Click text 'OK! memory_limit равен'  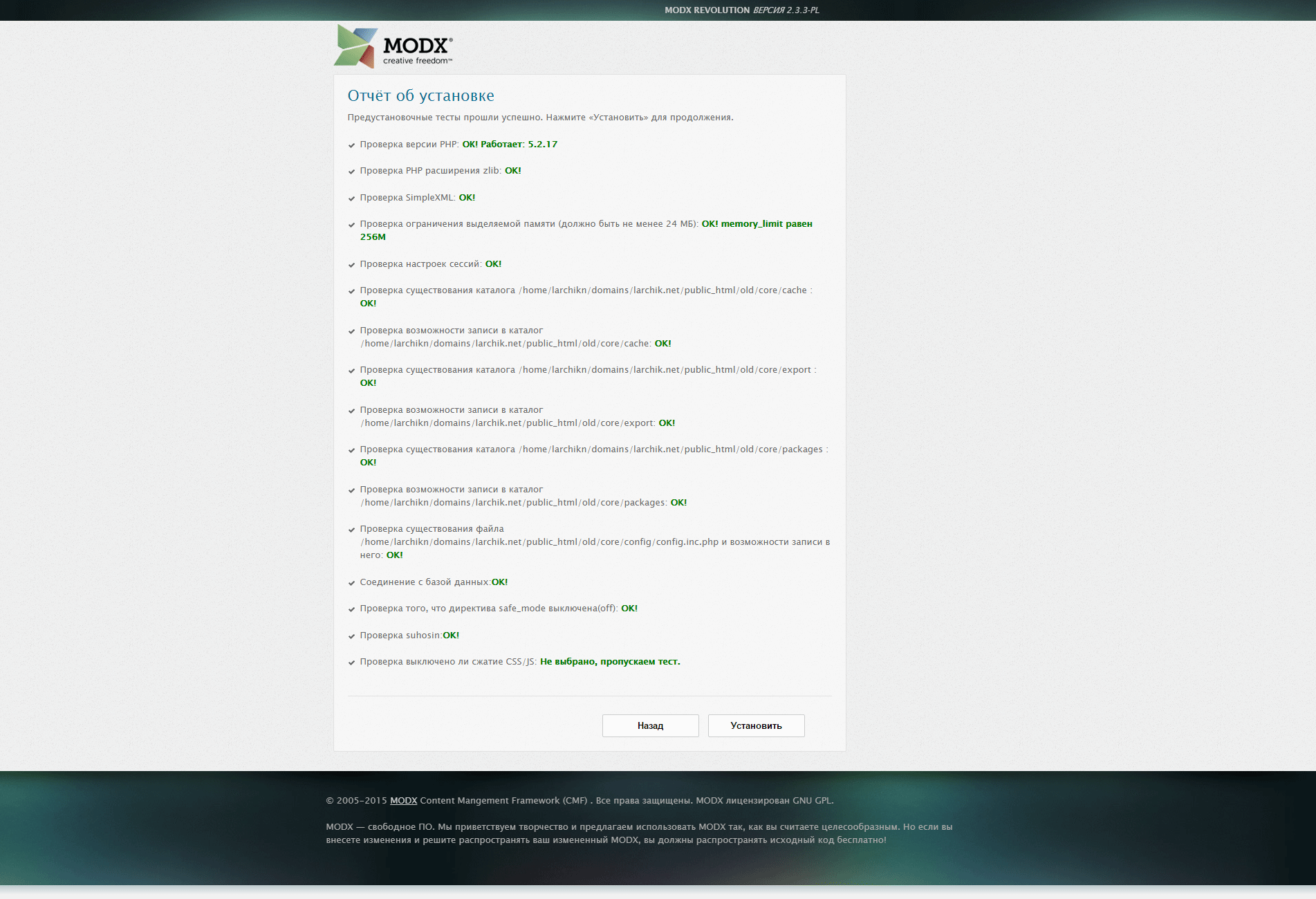(x=757, y=223)
